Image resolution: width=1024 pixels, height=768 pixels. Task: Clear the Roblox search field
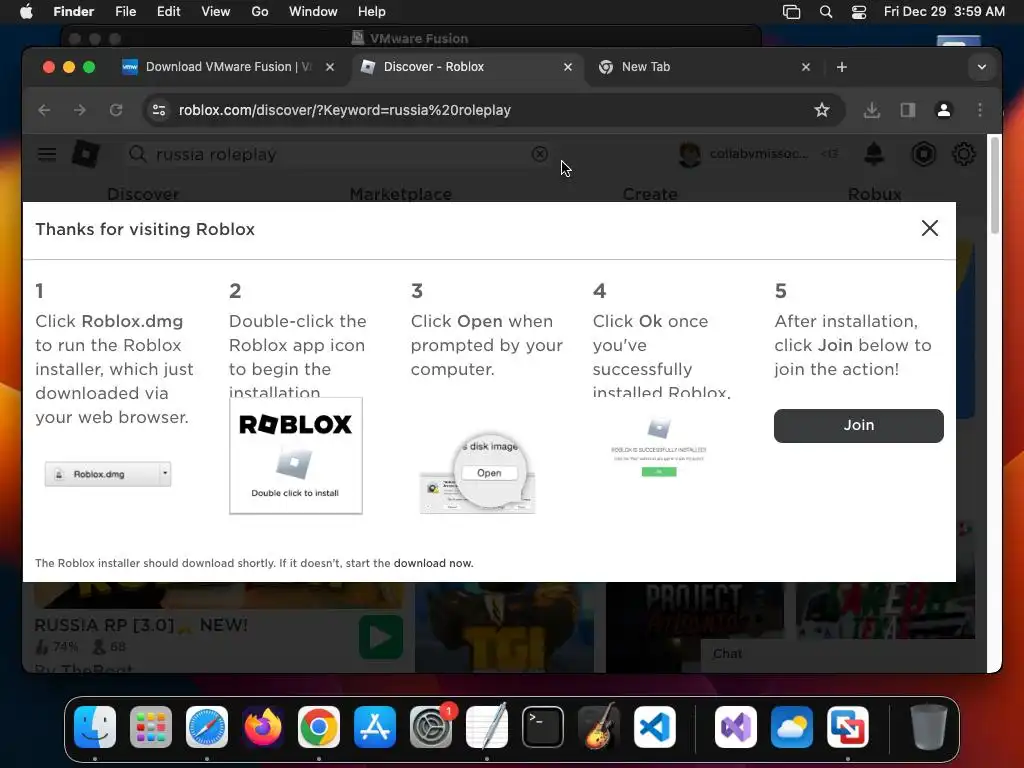[539, 154]
